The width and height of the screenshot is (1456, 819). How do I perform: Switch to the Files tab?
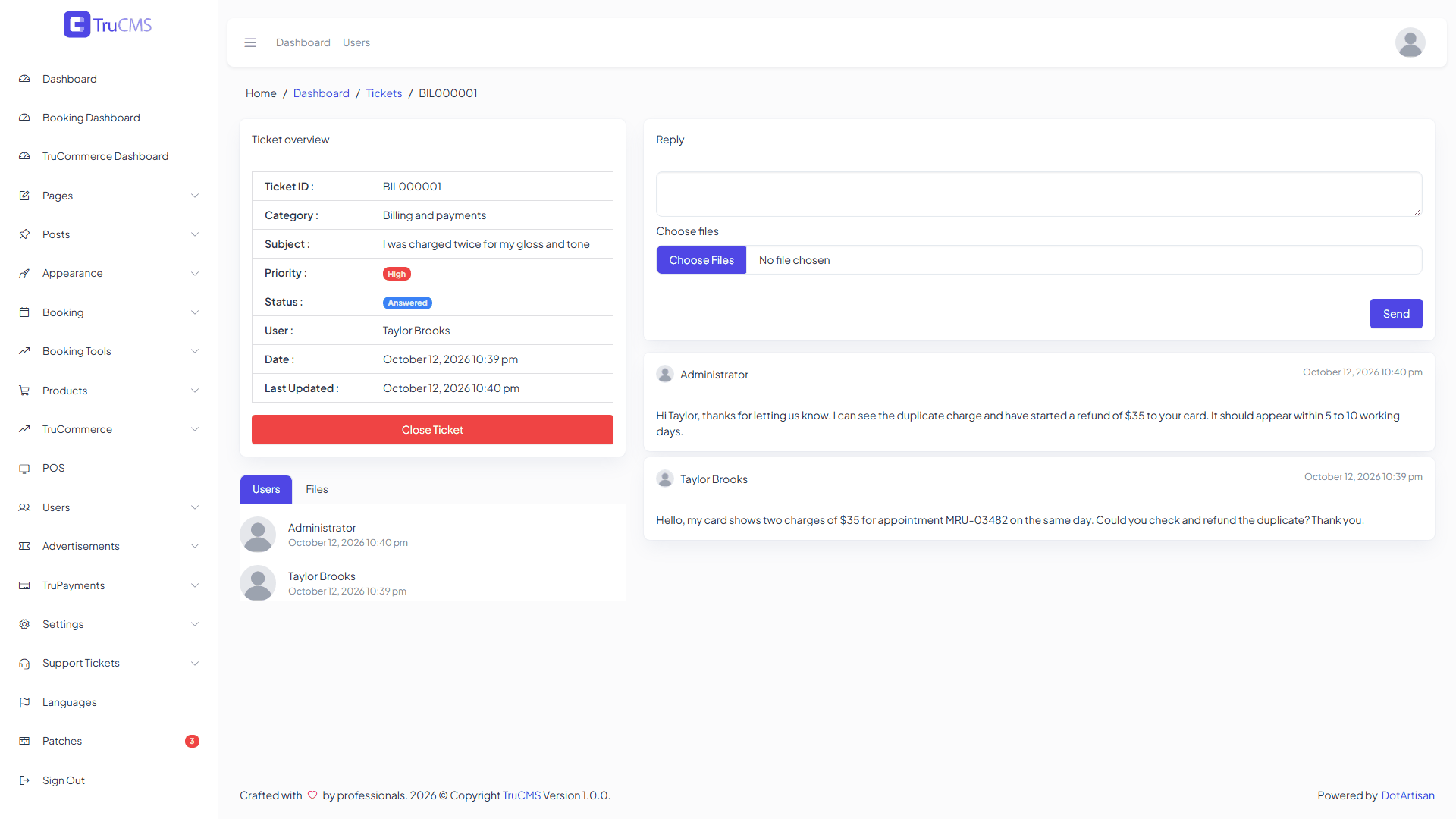coord(317,489)
